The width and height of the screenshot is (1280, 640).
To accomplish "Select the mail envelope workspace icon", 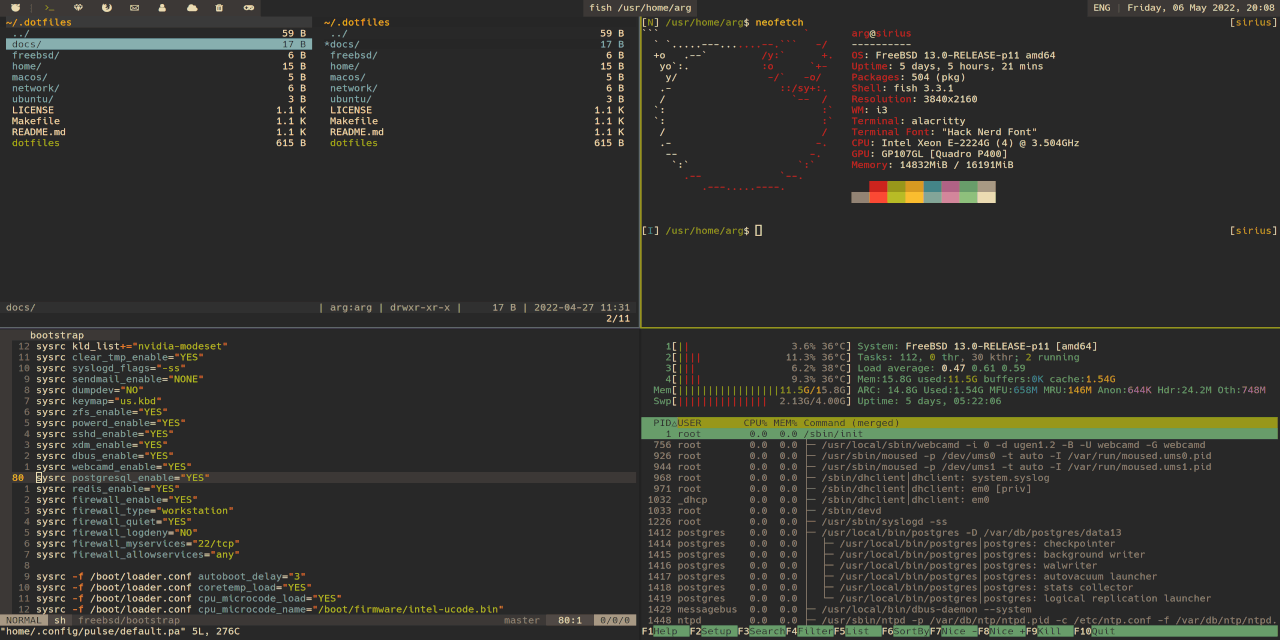I will tap(134, 8).
